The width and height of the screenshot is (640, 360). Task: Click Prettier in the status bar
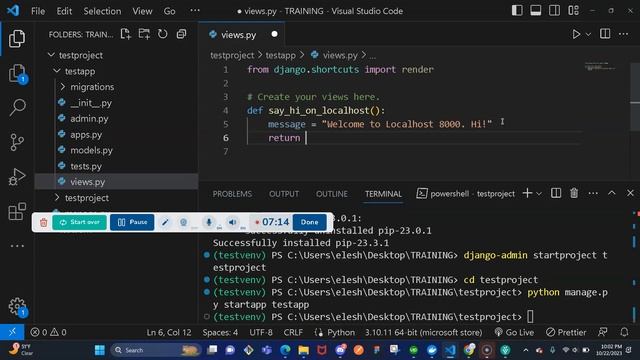click(566, 332)
